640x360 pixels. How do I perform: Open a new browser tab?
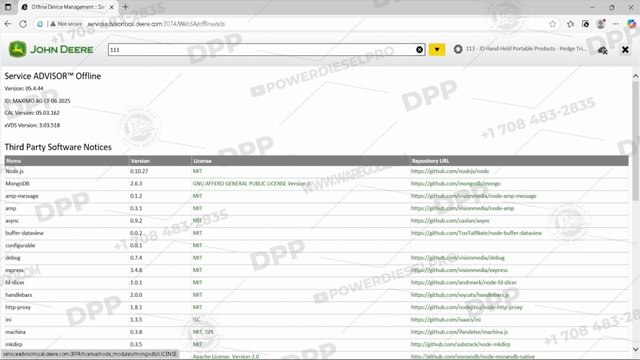tap(125, 7)
